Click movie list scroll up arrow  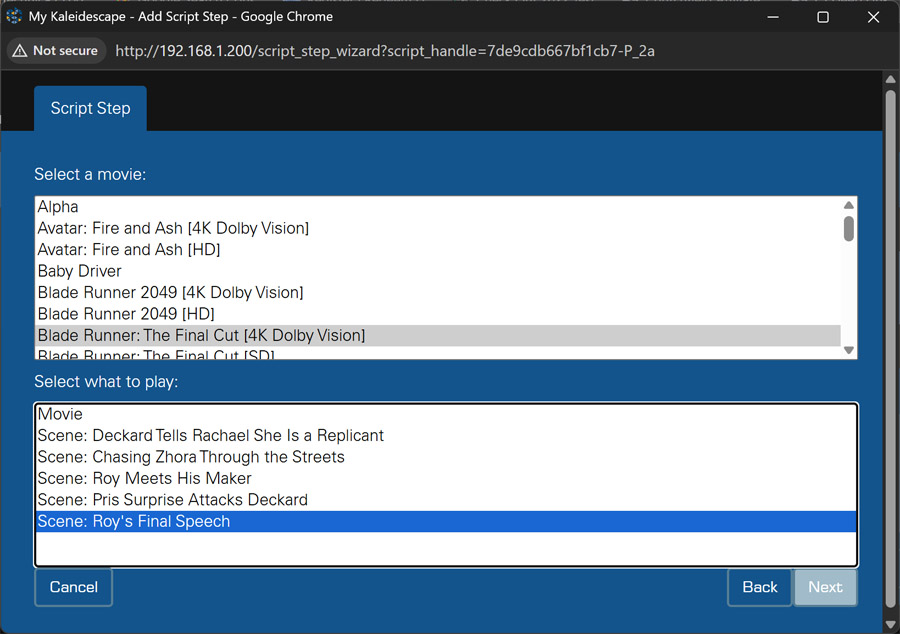tap(849, 205)
